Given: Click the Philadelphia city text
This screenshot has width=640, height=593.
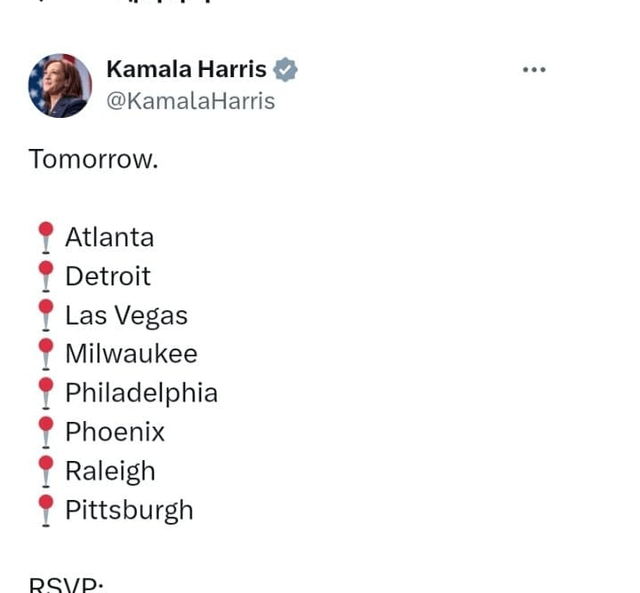Looking at the screenshot, I should click(141, 393).
